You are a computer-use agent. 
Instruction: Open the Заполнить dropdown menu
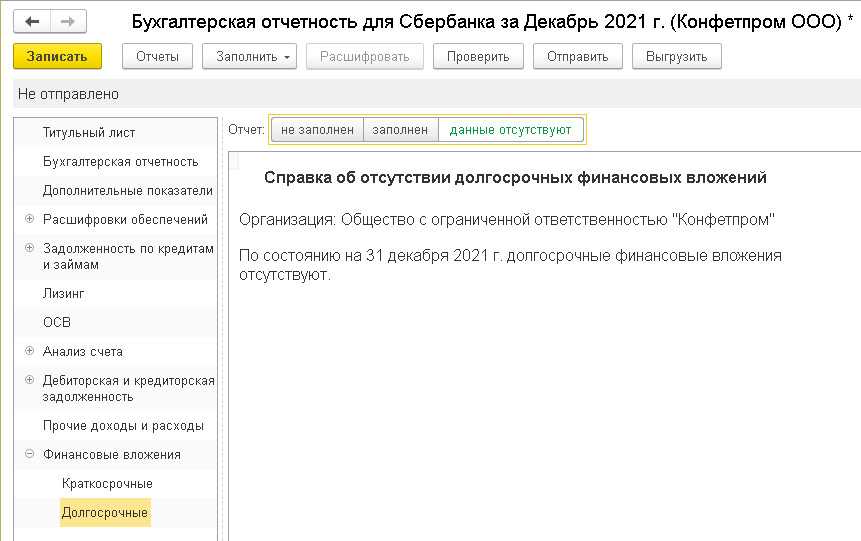(256, 57)
